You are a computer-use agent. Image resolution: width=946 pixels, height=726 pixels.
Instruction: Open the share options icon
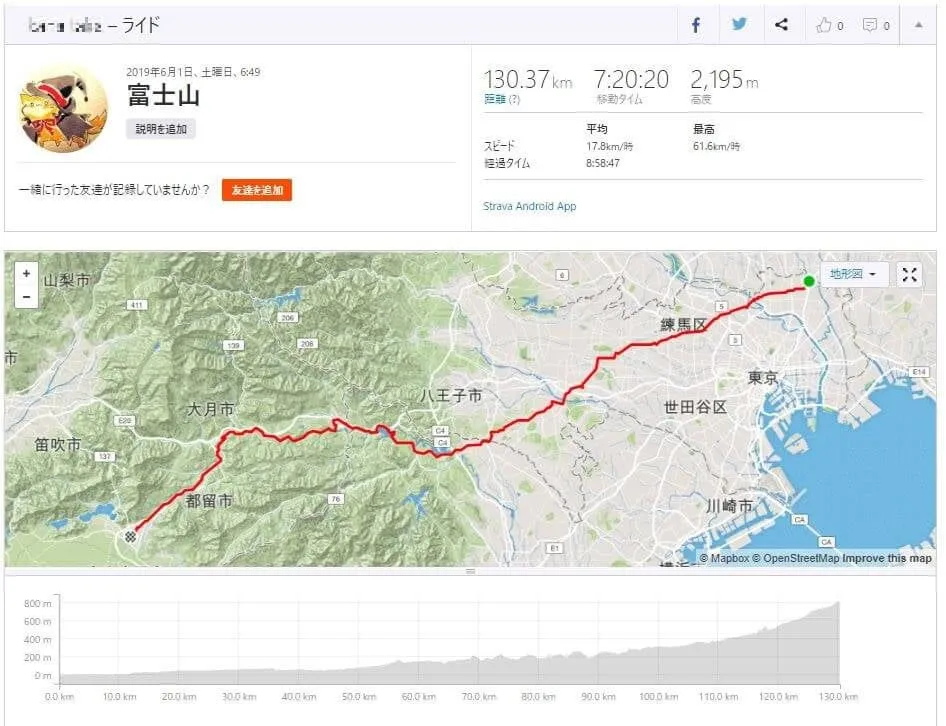coord(781,25)
